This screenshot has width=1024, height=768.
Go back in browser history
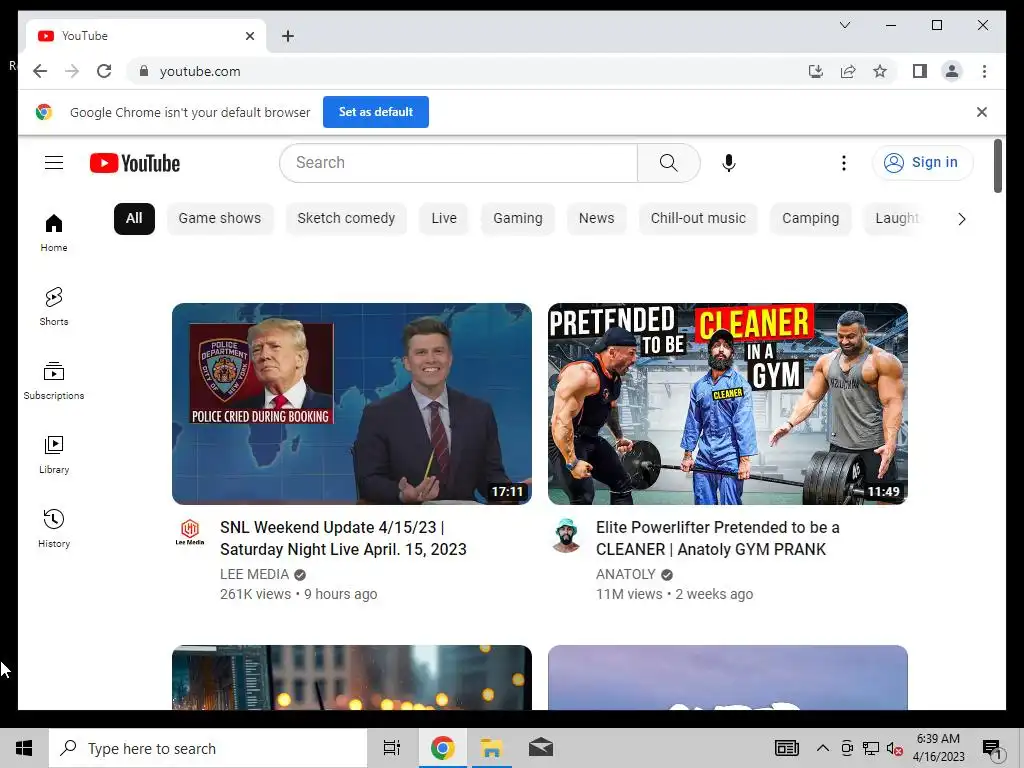pos(40,71)
